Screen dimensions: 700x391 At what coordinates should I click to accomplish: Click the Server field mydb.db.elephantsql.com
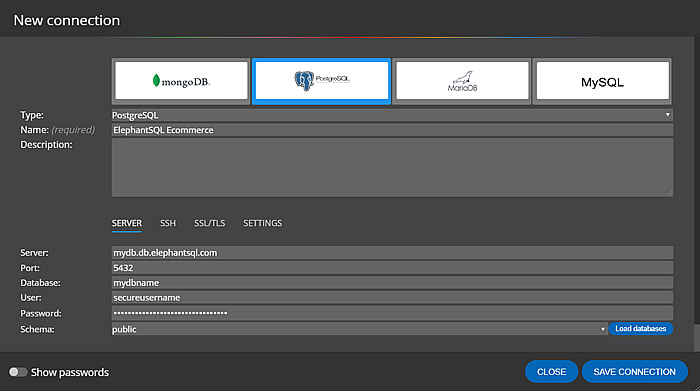click(392, 253)
